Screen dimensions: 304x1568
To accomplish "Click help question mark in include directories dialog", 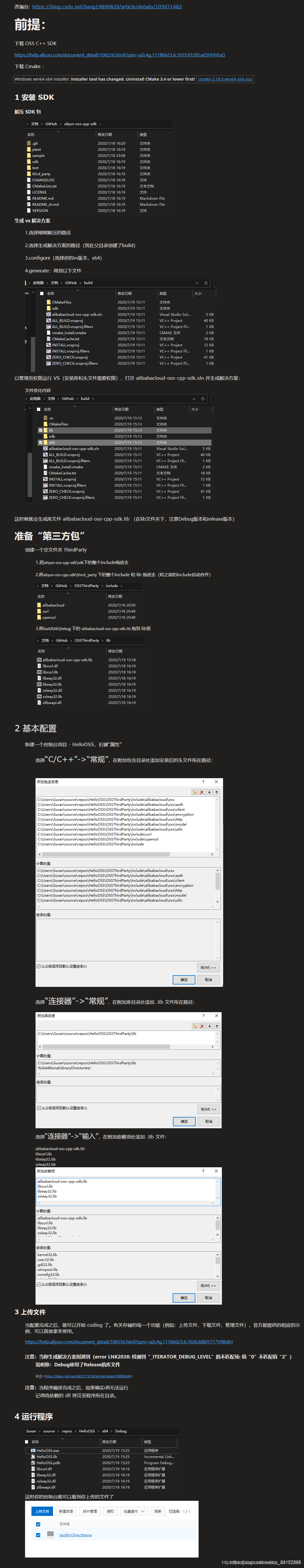I will tap(204, 782).
